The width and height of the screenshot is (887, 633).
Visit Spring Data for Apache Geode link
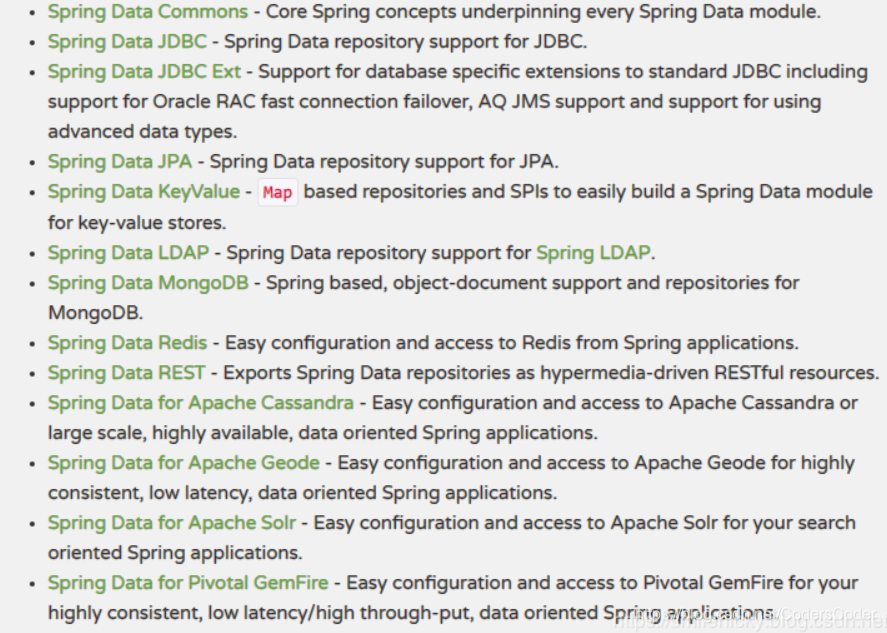click(x=184, y=463)
